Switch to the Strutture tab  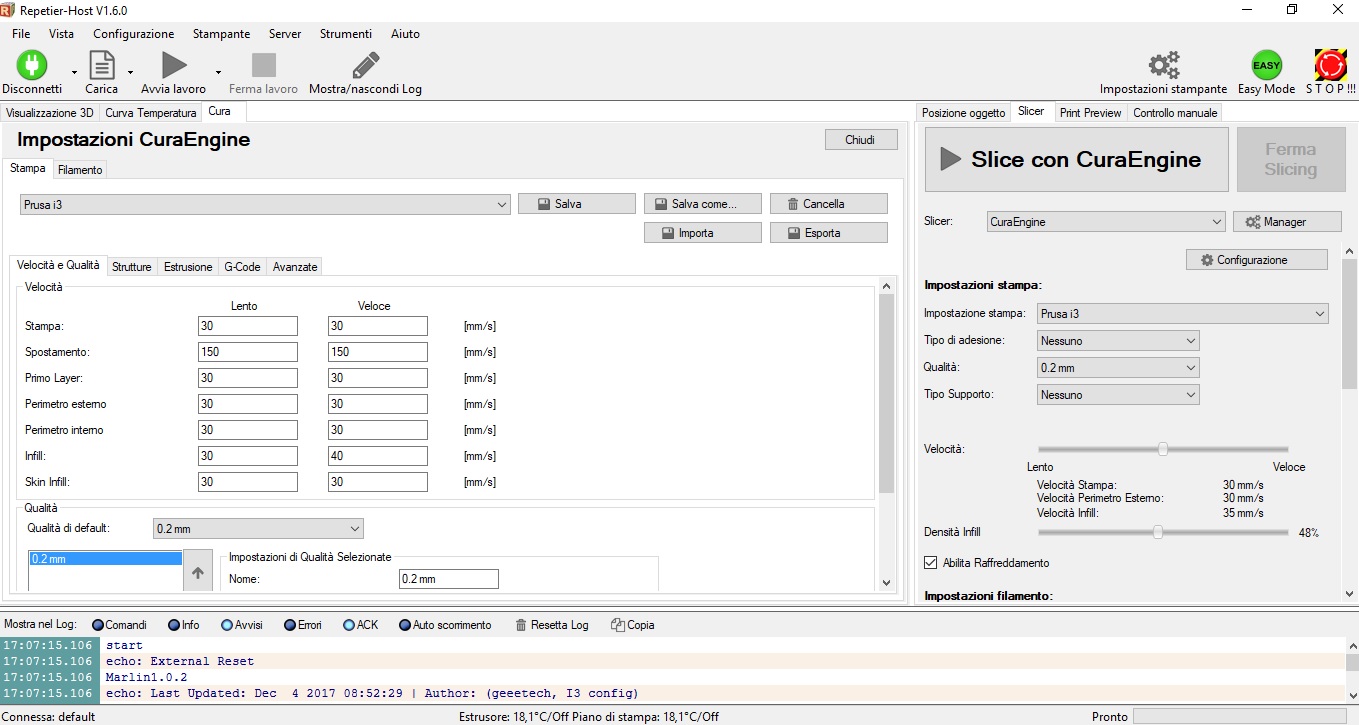pos(132,267)
